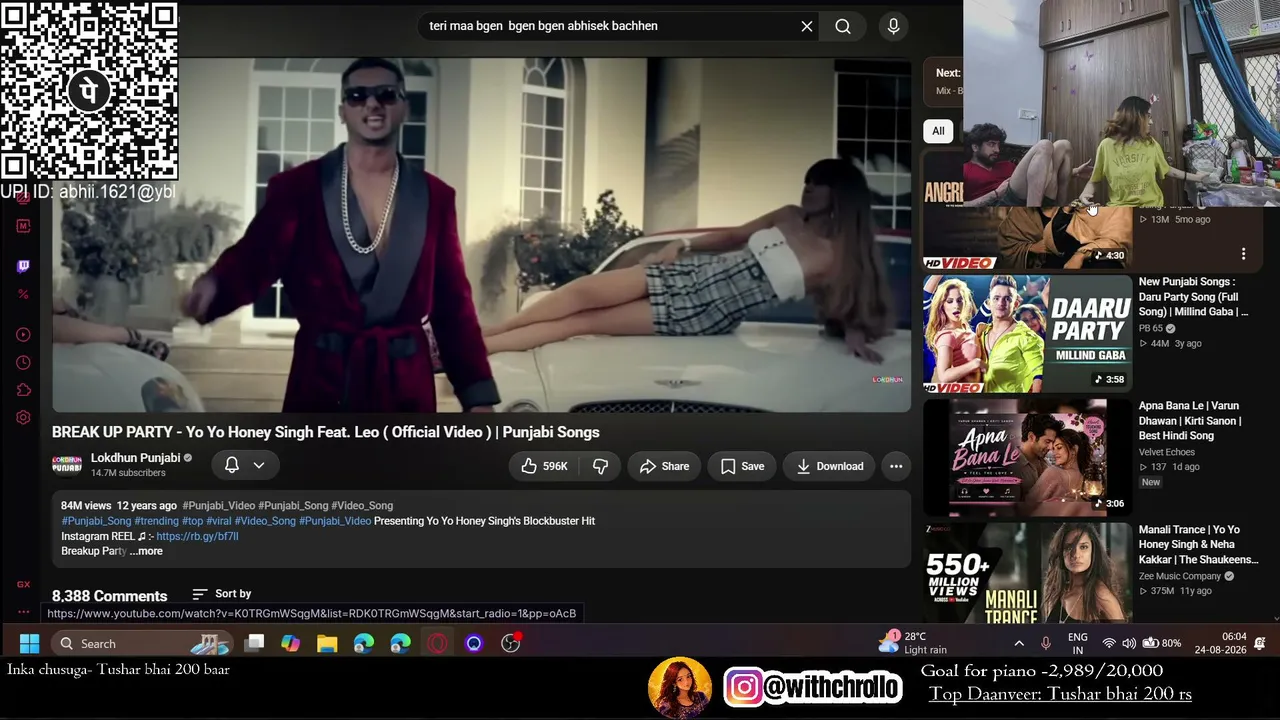Click the video player to pause
The image size is (1280, 720).
coord(482,235)
